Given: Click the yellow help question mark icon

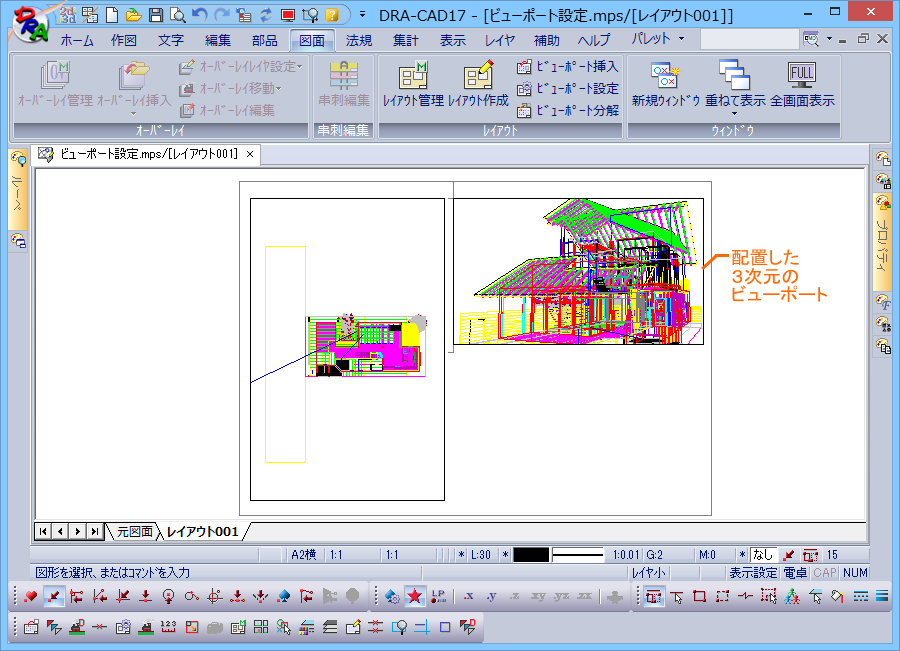Looking at the screenshot, I should (x=332, y=15).
